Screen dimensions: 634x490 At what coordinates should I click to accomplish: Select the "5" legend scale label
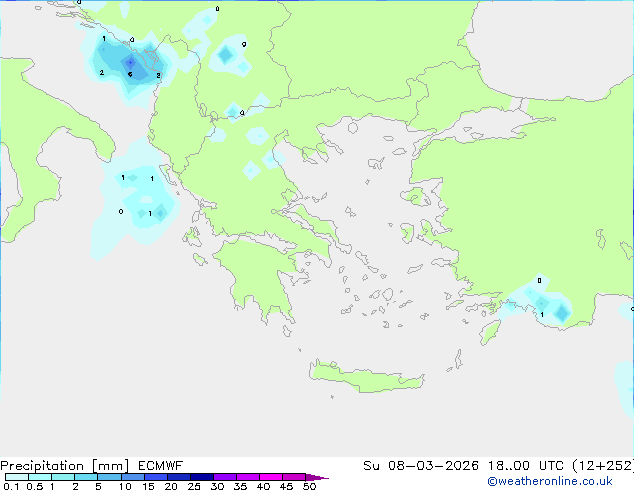click(98, 486)
